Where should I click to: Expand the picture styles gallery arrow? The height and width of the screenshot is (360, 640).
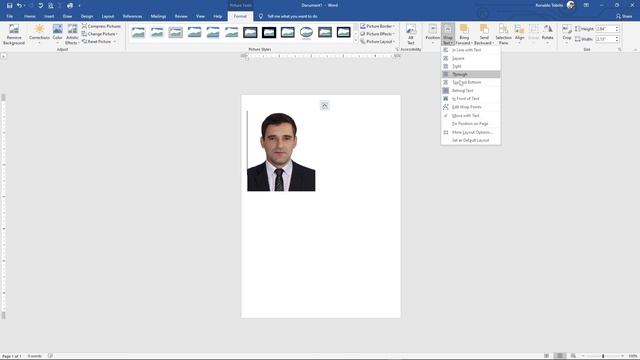point(356,41)
